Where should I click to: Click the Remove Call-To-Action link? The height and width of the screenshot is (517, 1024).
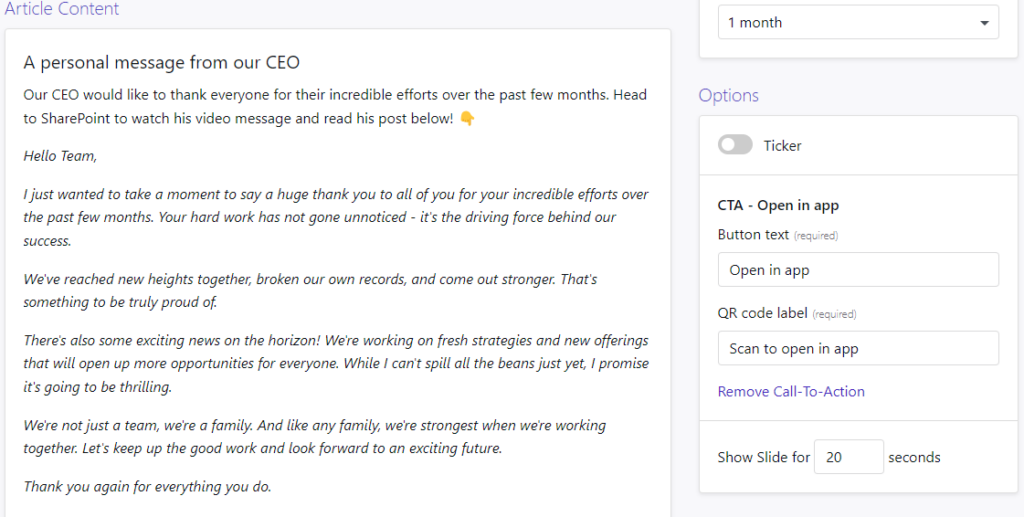coord(791,391)
